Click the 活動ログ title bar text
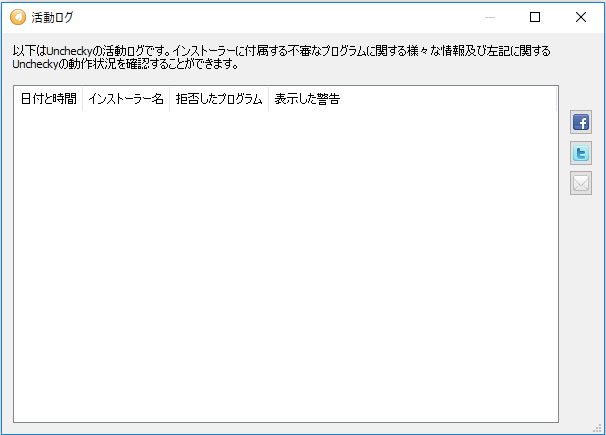 pyautogui.click(x=52, y=17)
